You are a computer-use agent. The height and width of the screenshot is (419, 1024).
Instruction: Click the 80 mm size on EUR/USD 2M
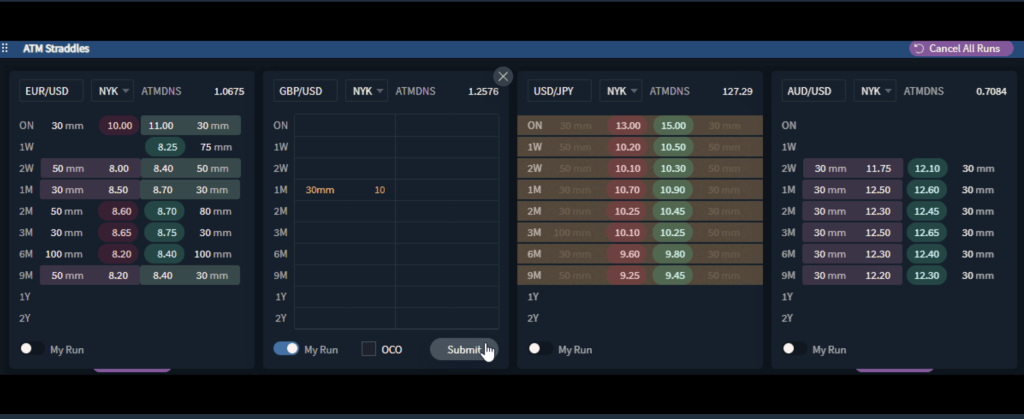216,211
